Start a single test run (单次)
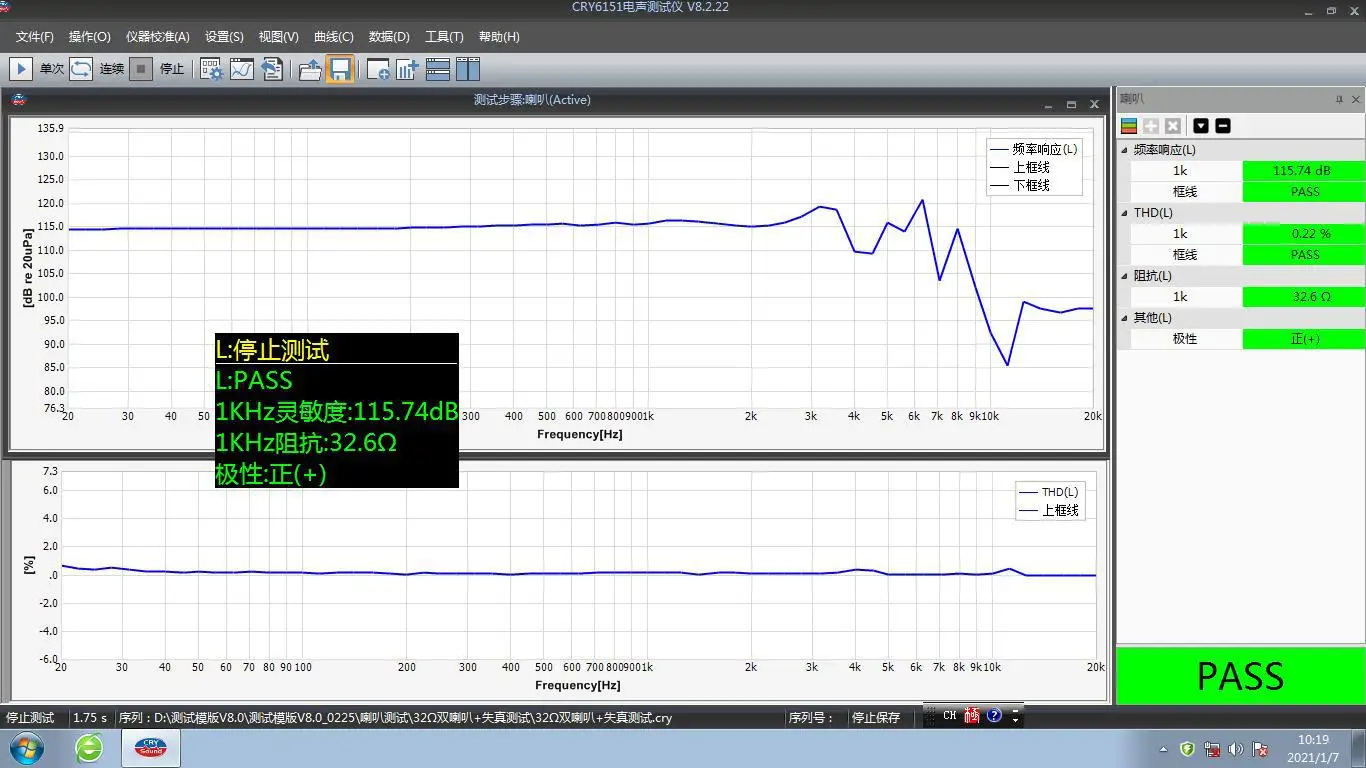 pyautogui.click(x=21, y=69)
